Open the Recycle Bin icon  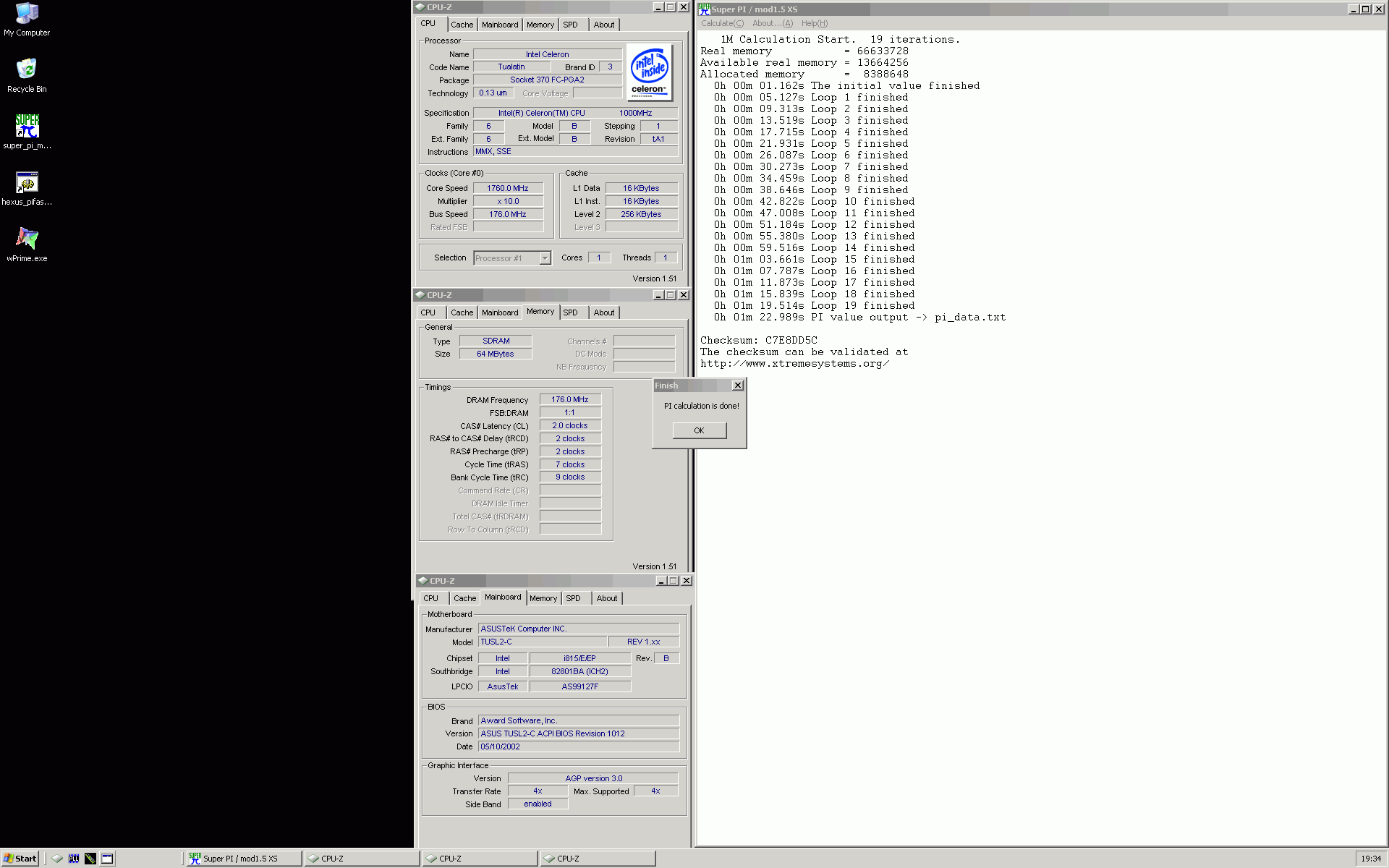pyautogui.click(x=27, y=75)
